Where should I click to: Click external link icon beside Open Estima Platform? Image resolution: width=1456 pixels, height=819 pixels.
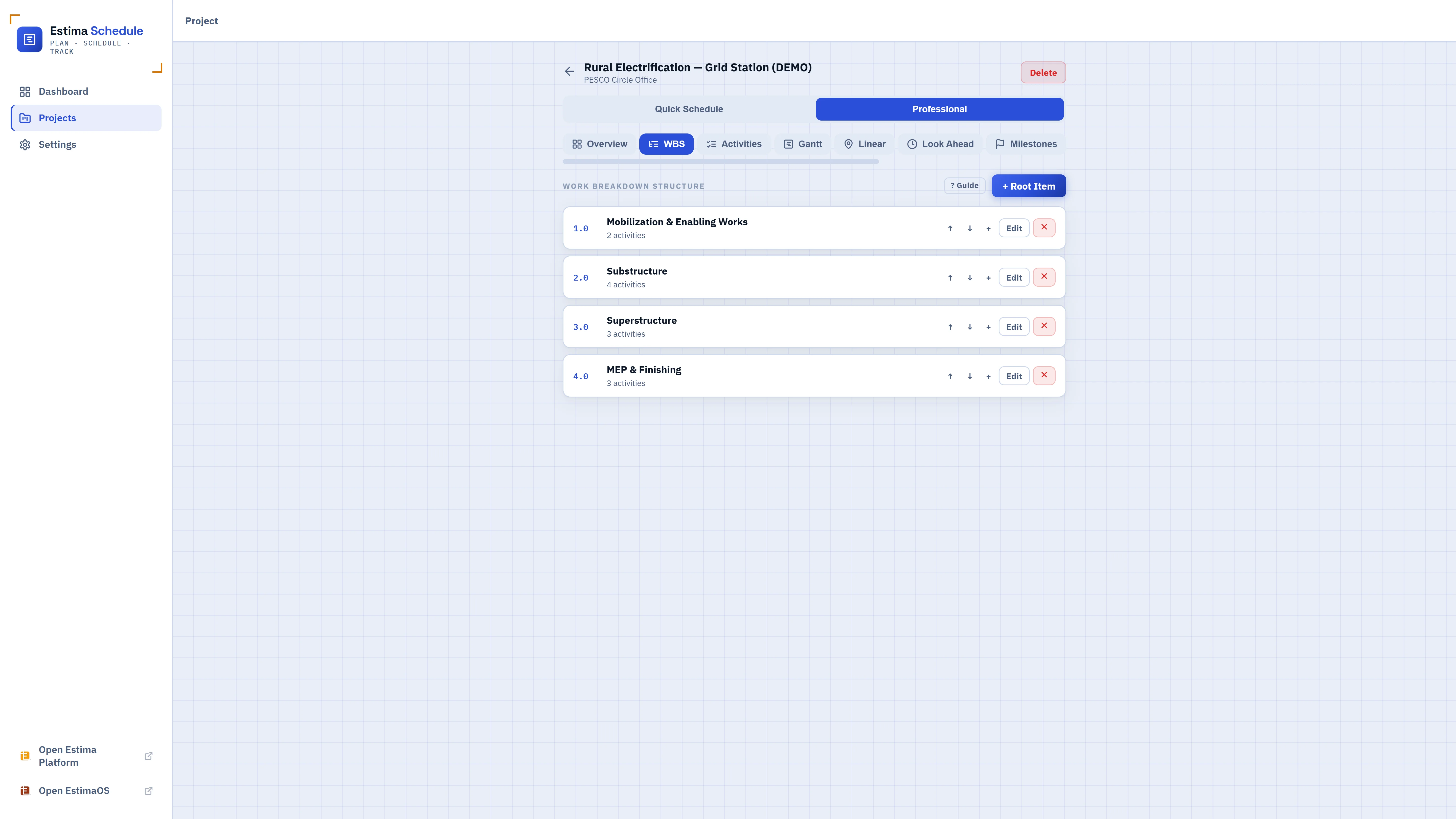149,756
